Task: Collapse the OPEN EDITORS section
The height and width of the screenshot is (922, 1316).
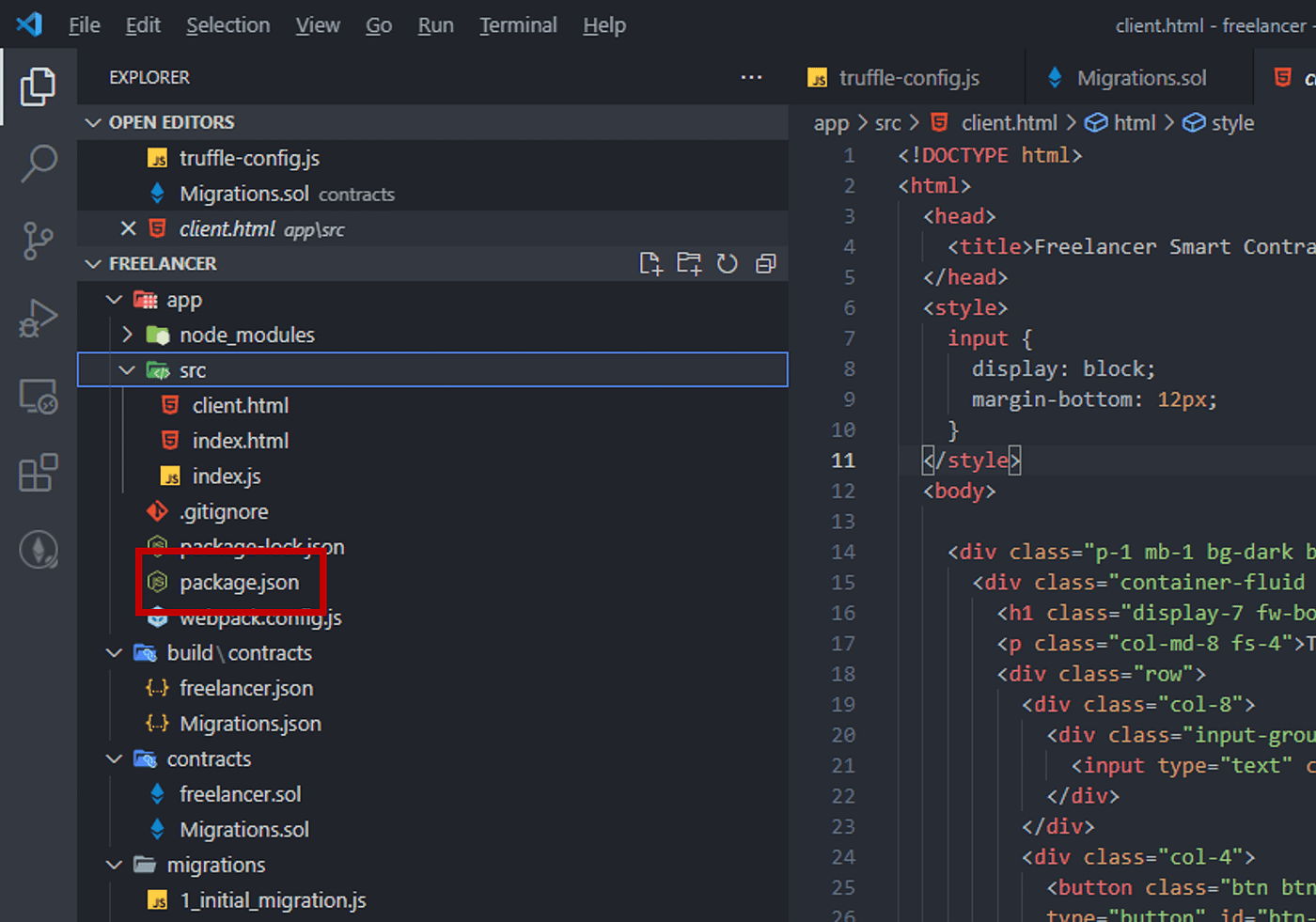Action: tap(93, 121)
